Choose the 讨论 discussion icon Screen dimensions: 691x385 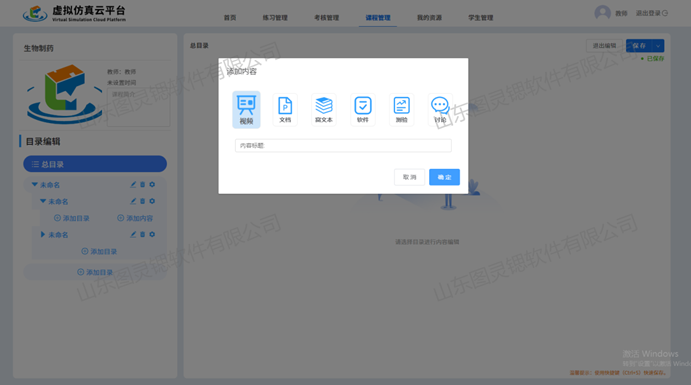(x=440, y=110)
